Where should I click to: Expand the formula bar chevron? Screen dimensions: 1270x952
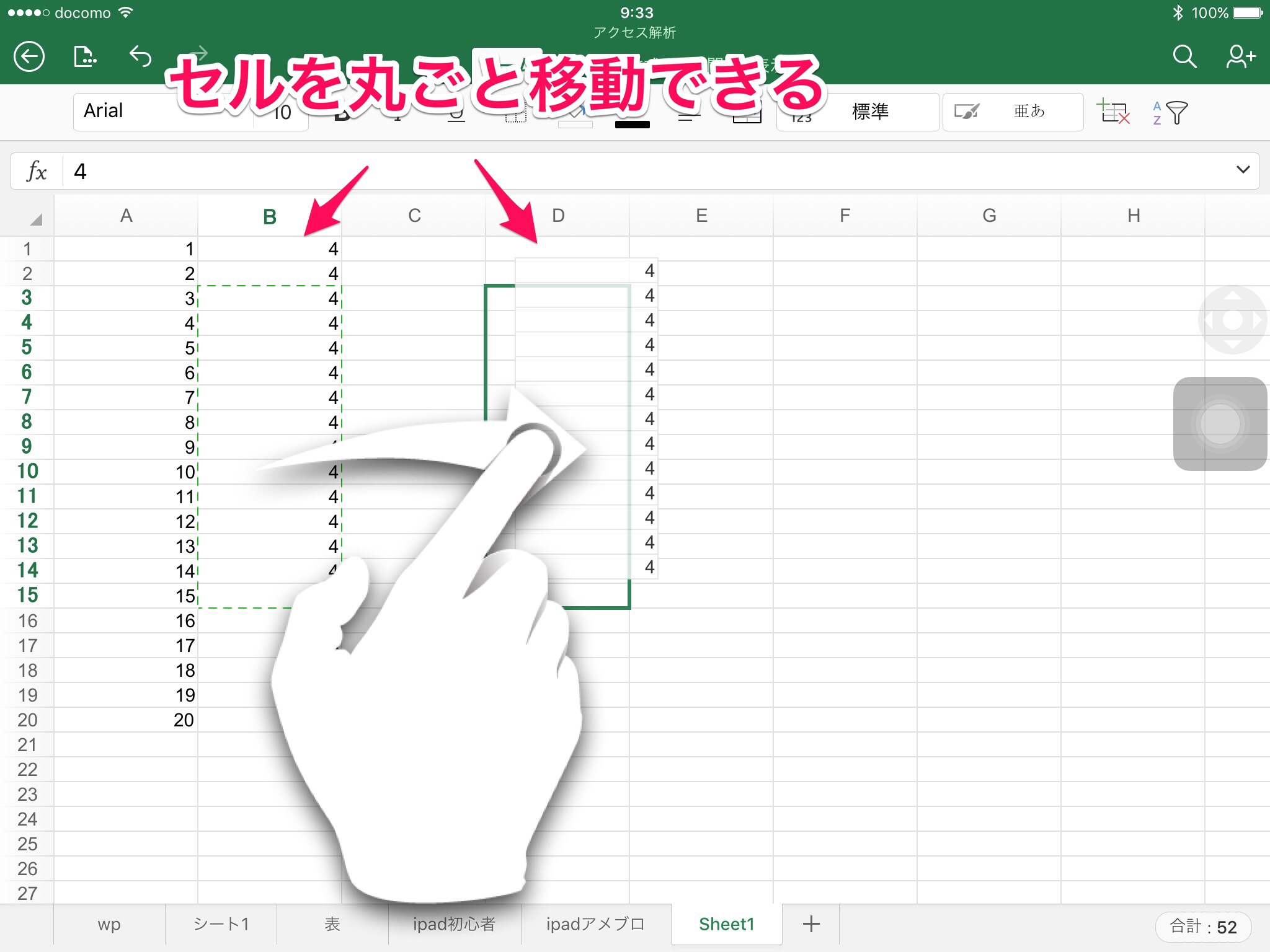coord(1243,170)
